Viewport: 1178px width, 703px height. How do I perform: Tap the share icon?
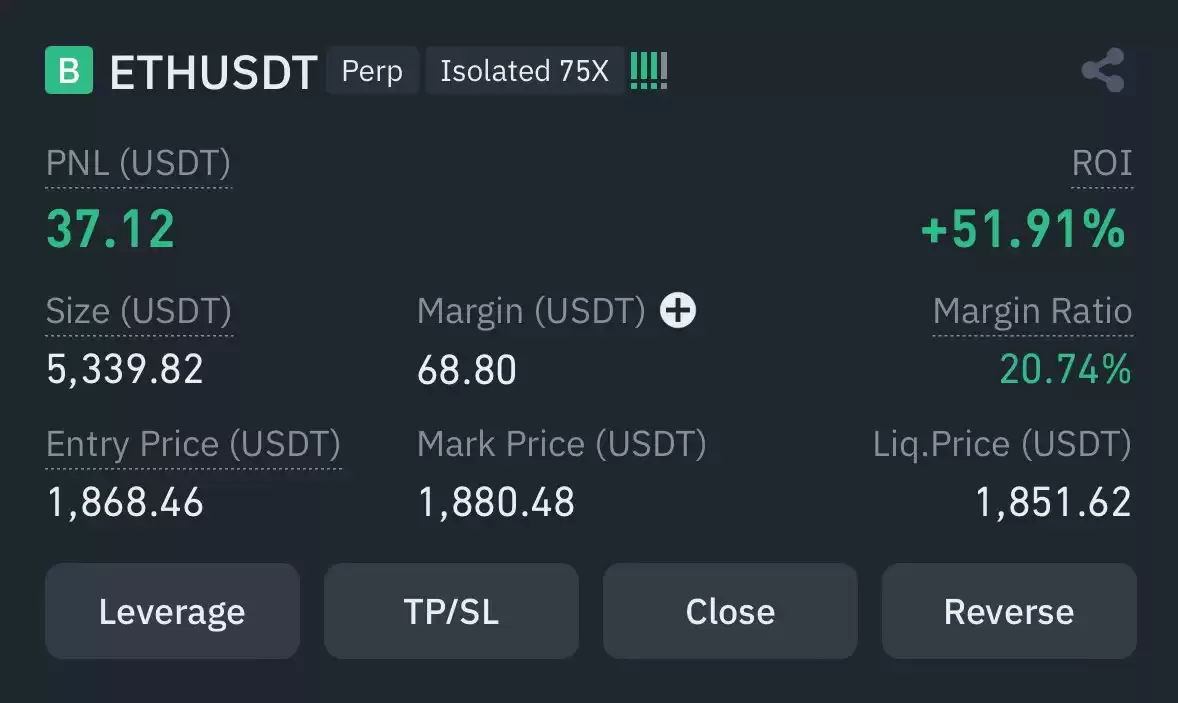pos(1103,70)
